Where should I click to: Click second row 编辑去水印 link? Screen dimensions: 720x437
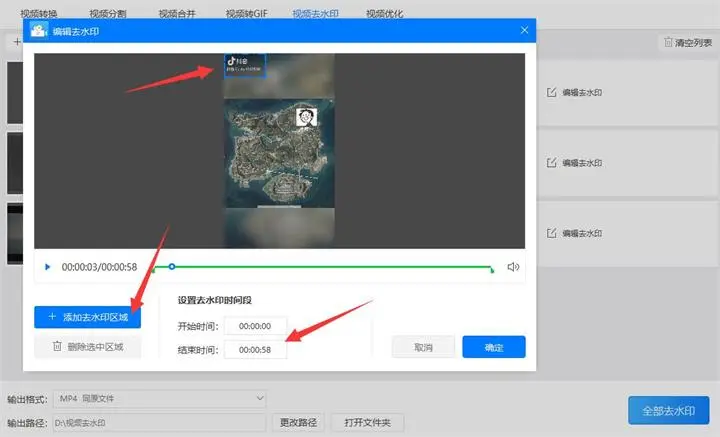tap(582, 163)
